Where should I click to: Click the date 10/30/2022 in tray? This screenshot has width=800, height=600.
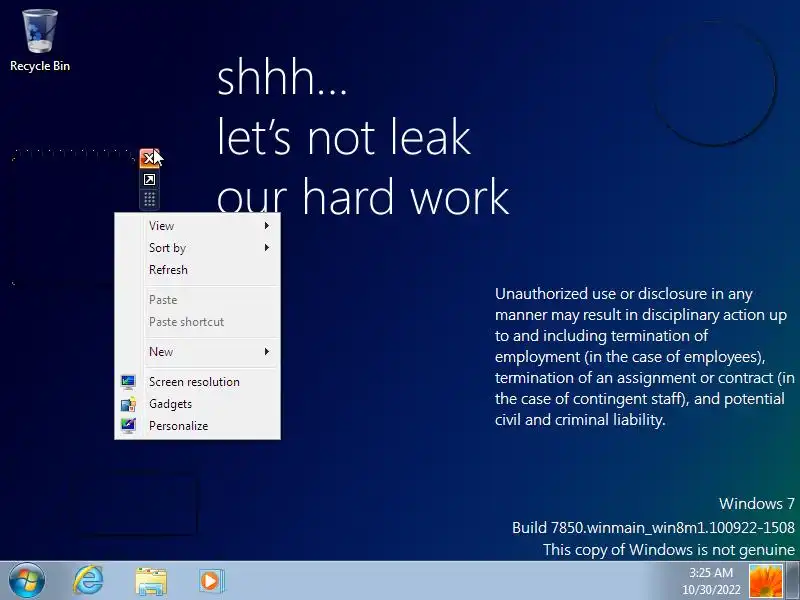coord(711,590)
